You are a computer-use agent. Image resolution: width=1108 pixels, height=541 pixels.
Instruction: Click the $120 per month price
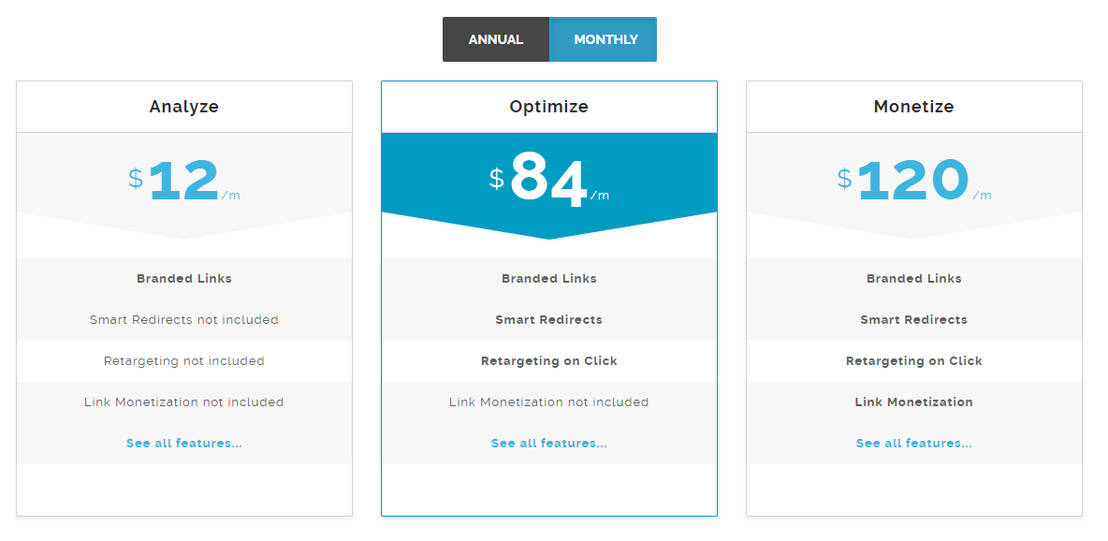[x=913, y=181]
